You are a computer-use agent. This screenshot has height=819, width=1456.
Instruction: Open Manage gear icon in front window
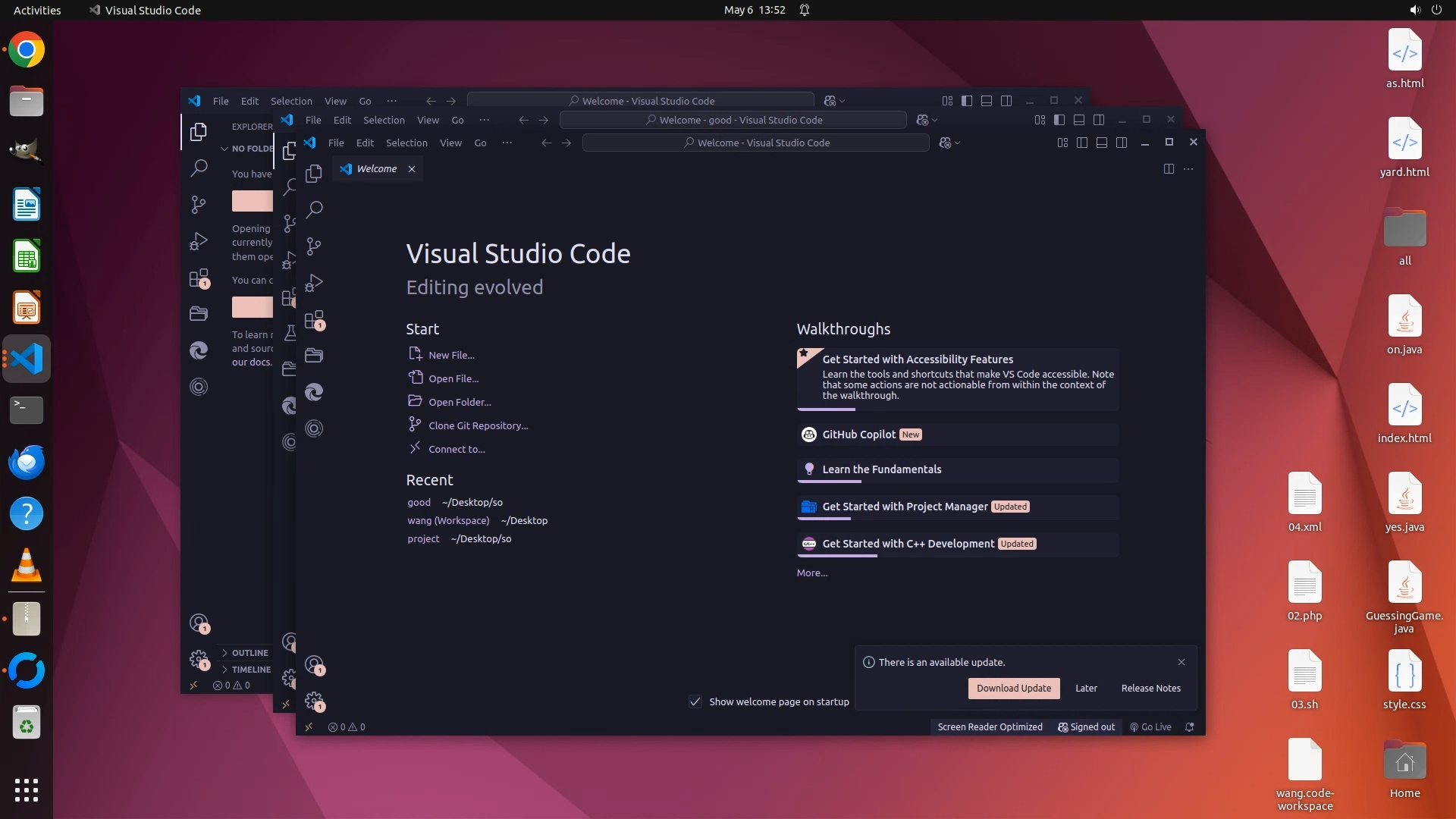coord(314,701)
